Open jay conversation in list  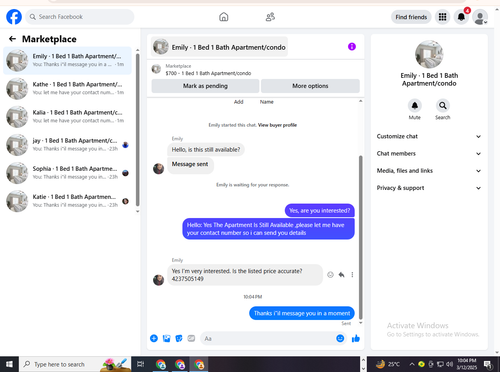coord(67,145)
